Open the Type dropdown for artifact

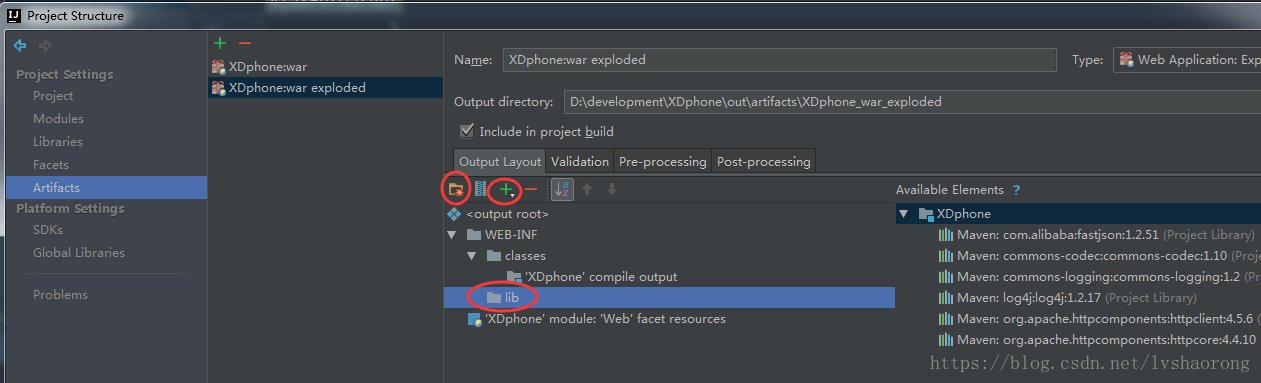(x=1187, y=60)
